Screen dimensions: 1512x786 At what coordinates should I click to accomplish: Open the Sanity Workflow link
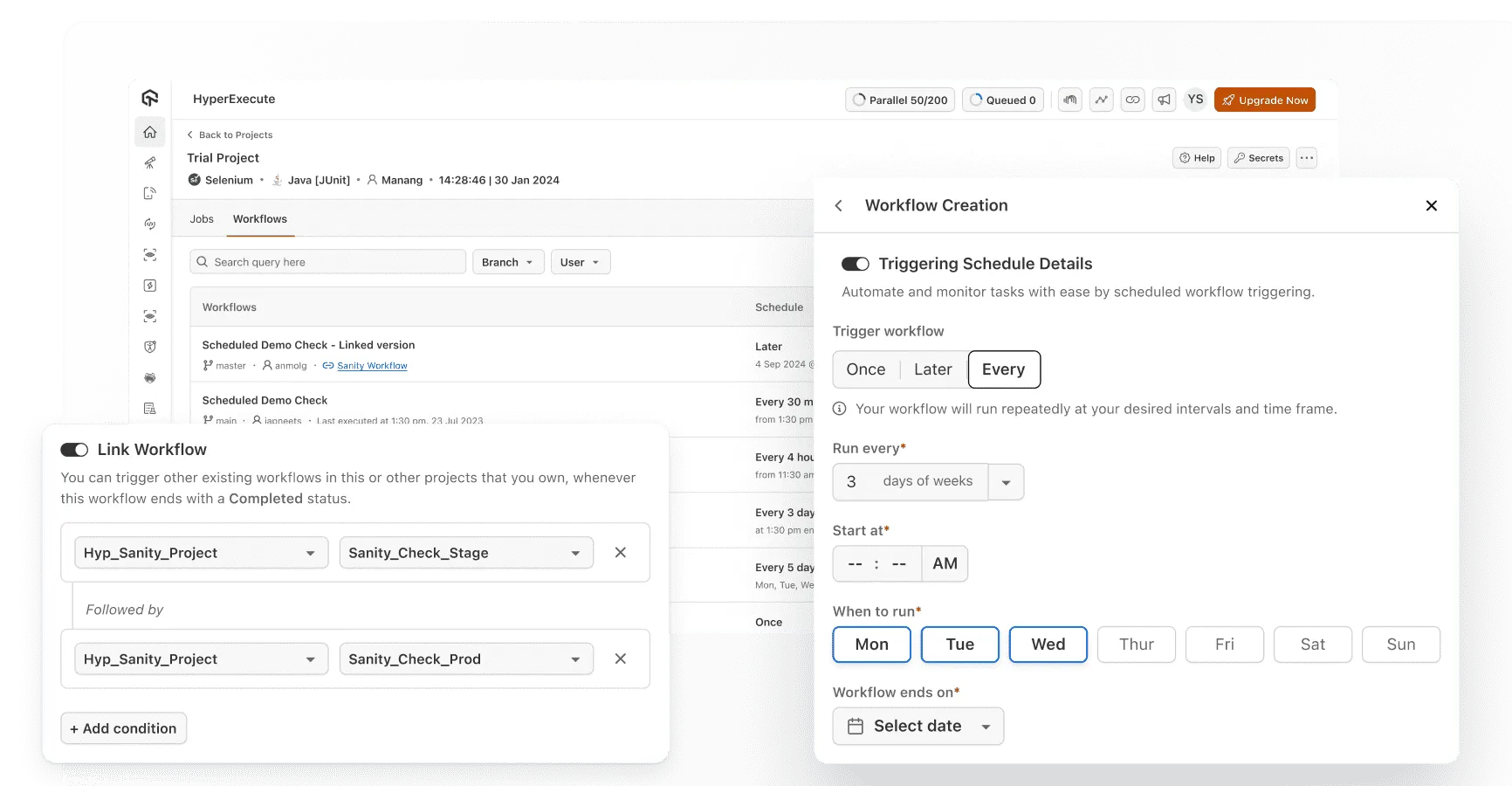pyautogui.click(x=372, y=366)
